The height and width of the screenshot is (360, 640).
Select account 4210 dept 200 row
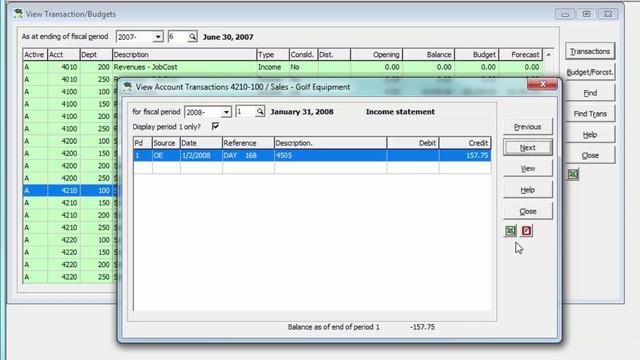tap(69, 215)
